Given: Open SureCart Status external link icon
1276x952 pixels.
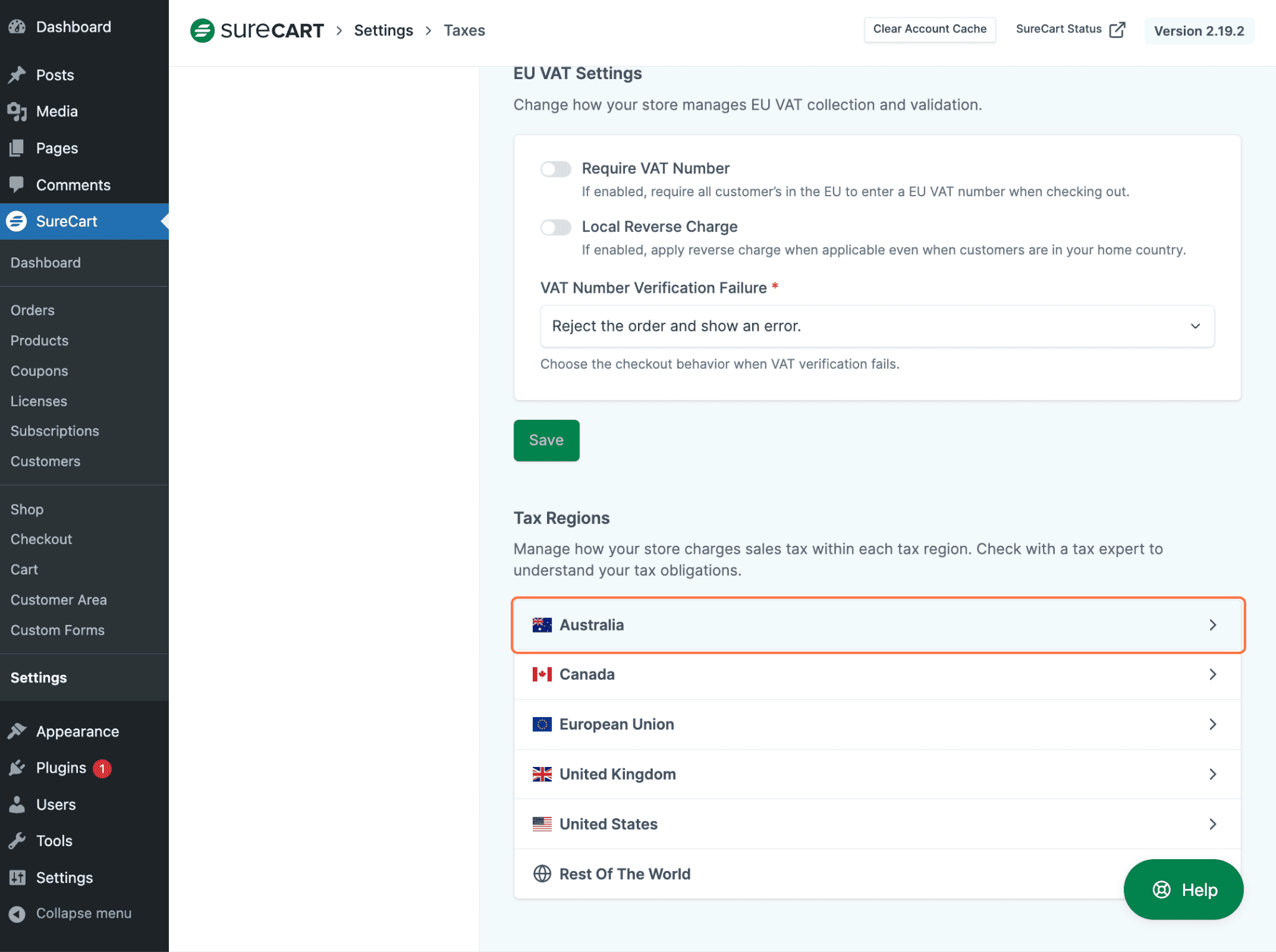Looking at the screenshot, I should [1117, 29].
